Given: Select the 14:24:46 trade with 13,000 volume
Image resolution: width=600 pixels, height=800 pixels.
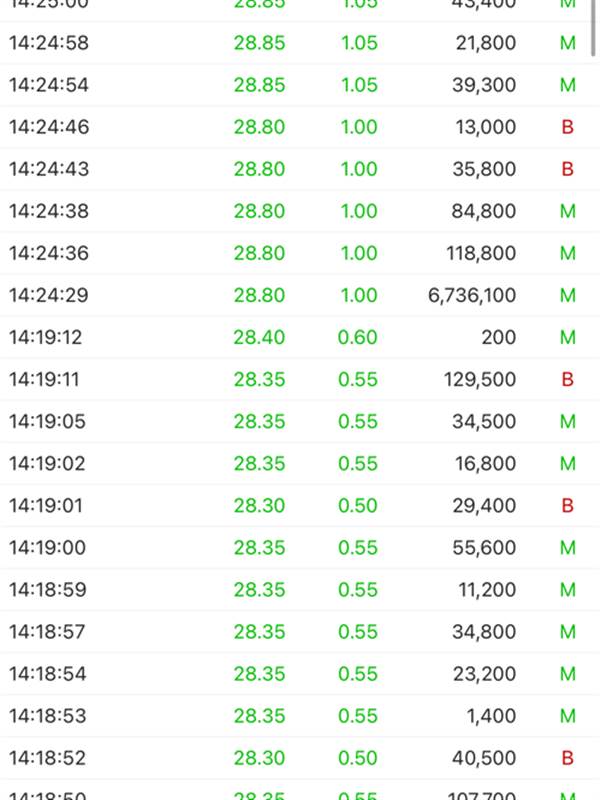Looking at the screenshot, I should pyautogui.click(x=300, y=127).
